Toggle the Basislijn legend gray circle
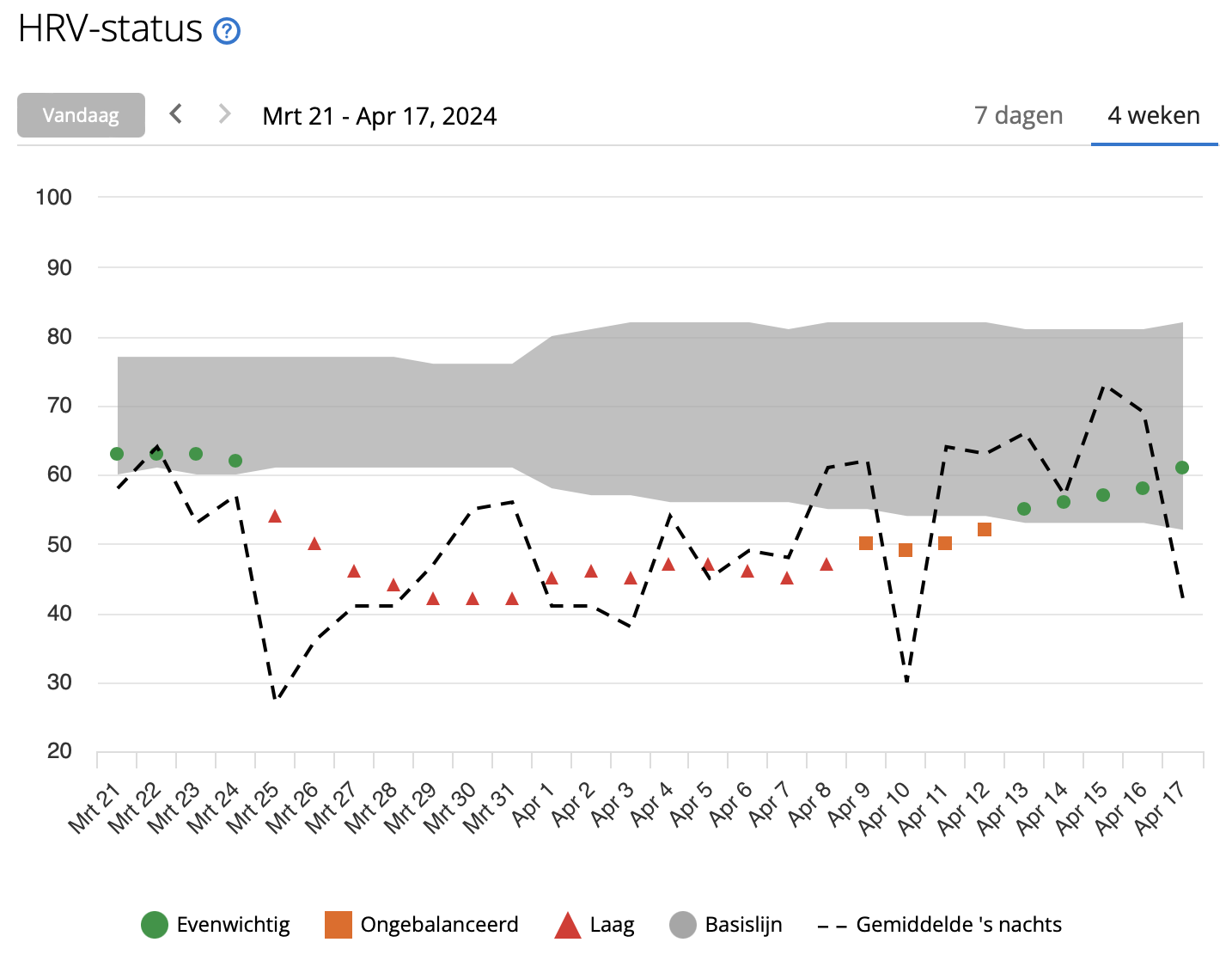The width and height of the screenshot is (1232, 973). point(682,925)
